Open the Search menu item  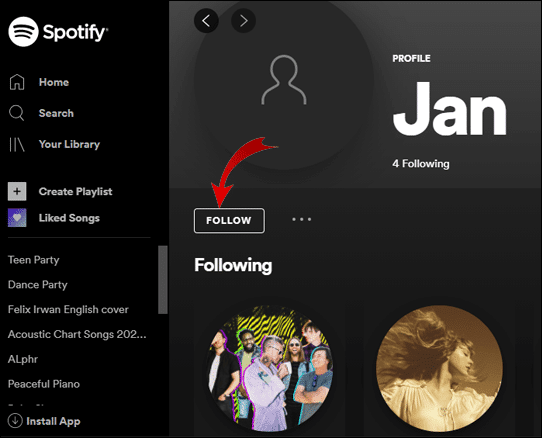click(56, 113)
